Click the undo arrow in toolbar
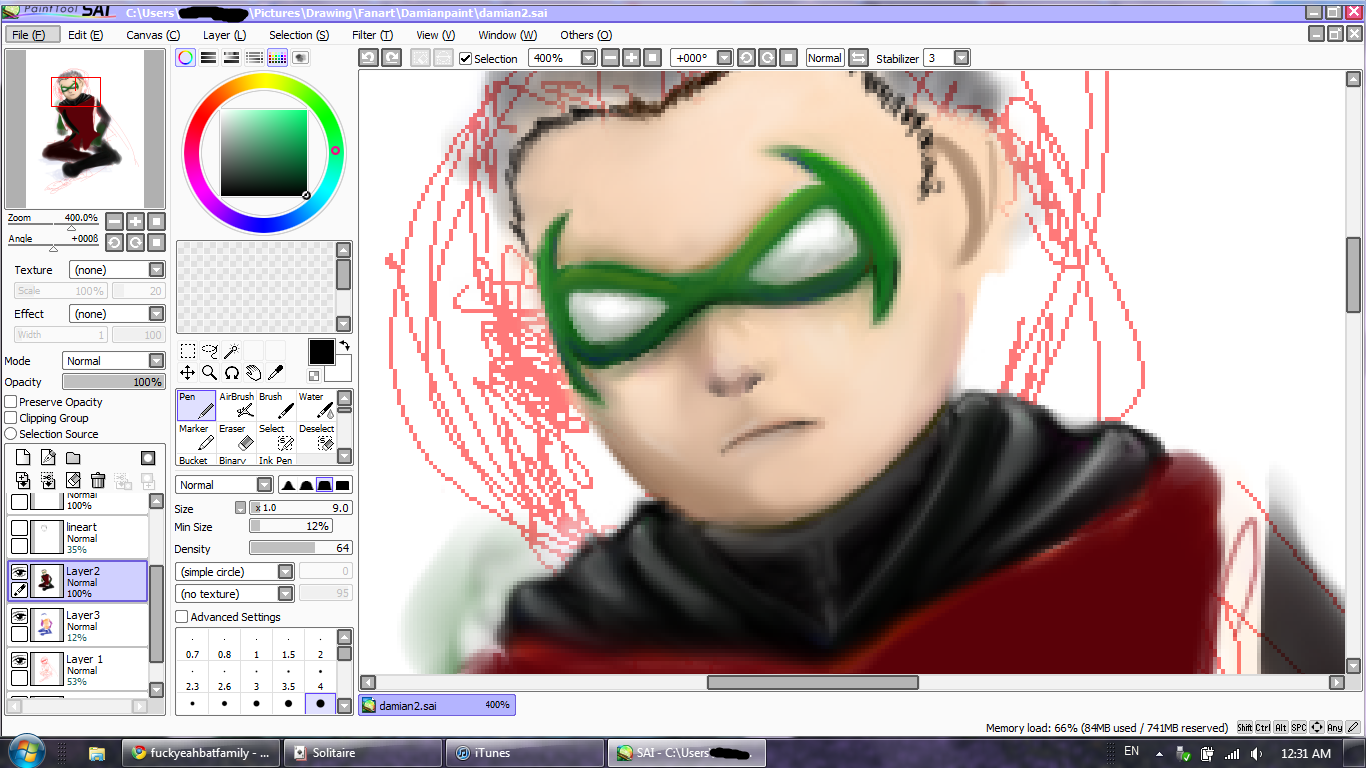 [x=368, y=58]
